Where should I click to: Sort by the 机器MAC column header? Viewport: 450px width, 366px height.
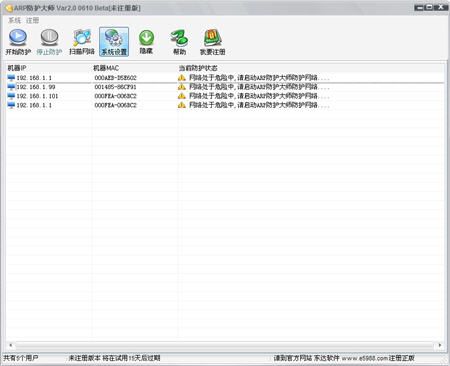(135, 68)
